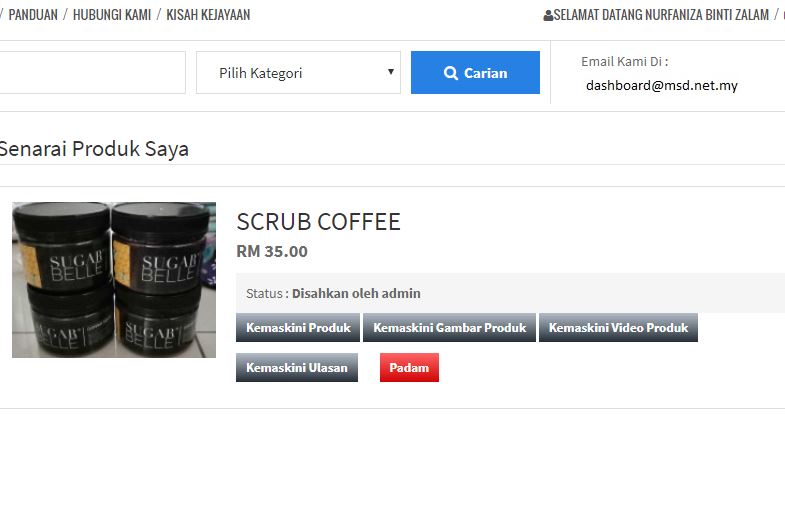Click the dashboard@msd.net.my email address
785x509 pixels.
662,85
